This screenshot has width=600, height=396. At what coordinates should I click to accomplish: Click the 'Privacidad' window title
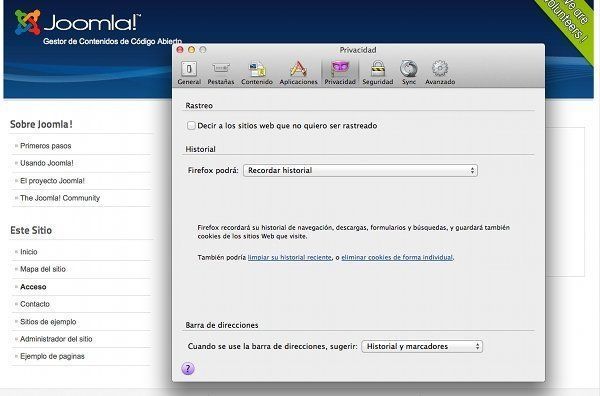point(358,50)
